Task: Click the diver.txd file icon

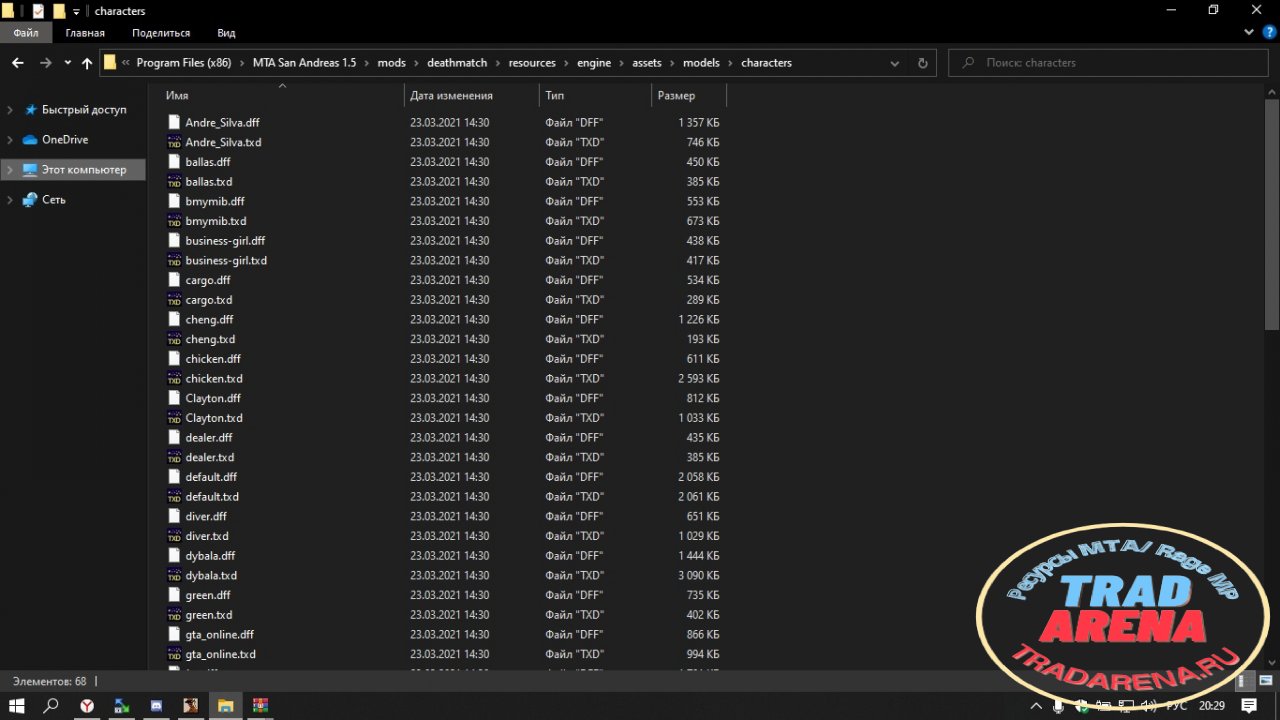Action: coord(174,536)
